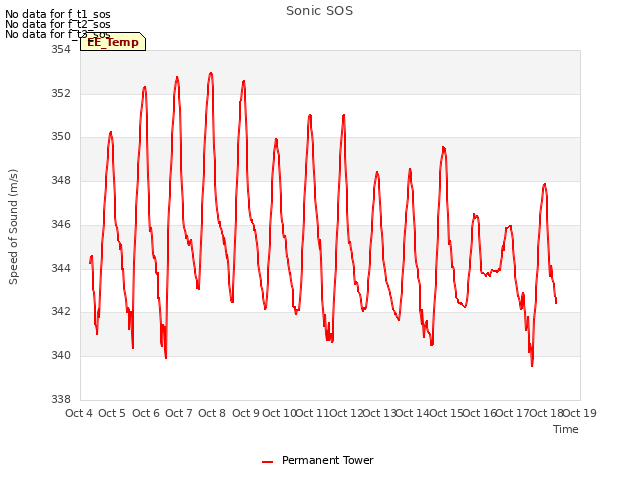Click the 352 y-axis tick label
The height and width of the screenshot is (480, 640).
pos(61,93)
